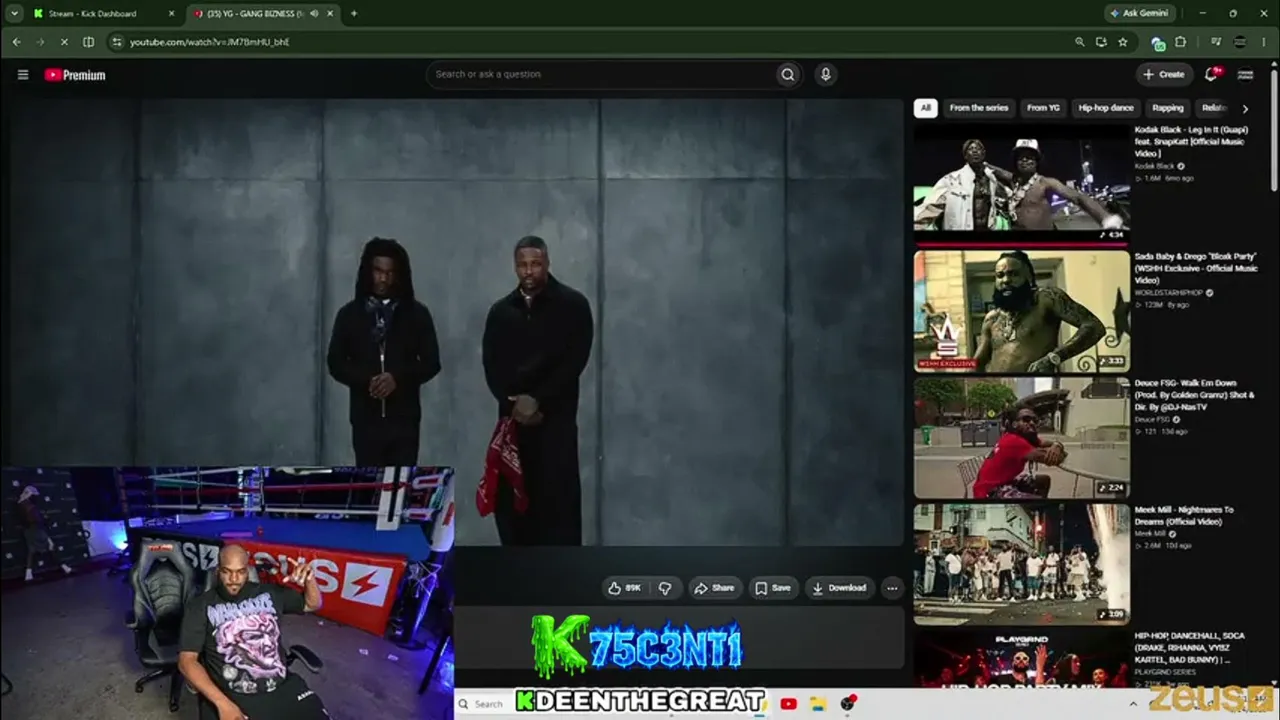Screen dimensions: 1280x720
Task: View site information beside the URL
Action: [117, 42]
